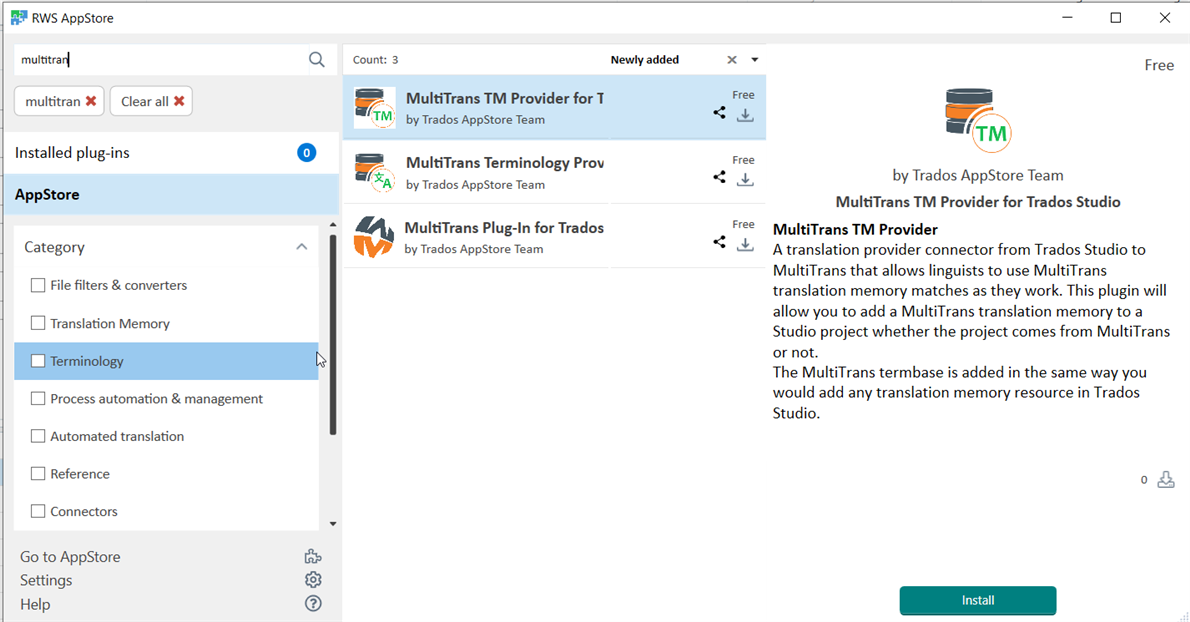Image resolution: width=1190 pixels, height=622 pixels.
Task: Click the download icon for MultiTrans Plug-In for Trados
Action: [x=744, y=245]
